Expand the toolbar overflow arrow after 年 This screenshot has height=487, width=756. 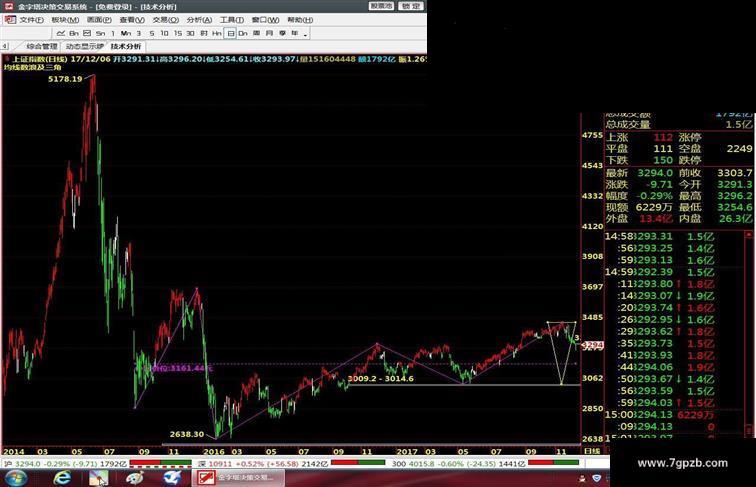pos(305,34)
